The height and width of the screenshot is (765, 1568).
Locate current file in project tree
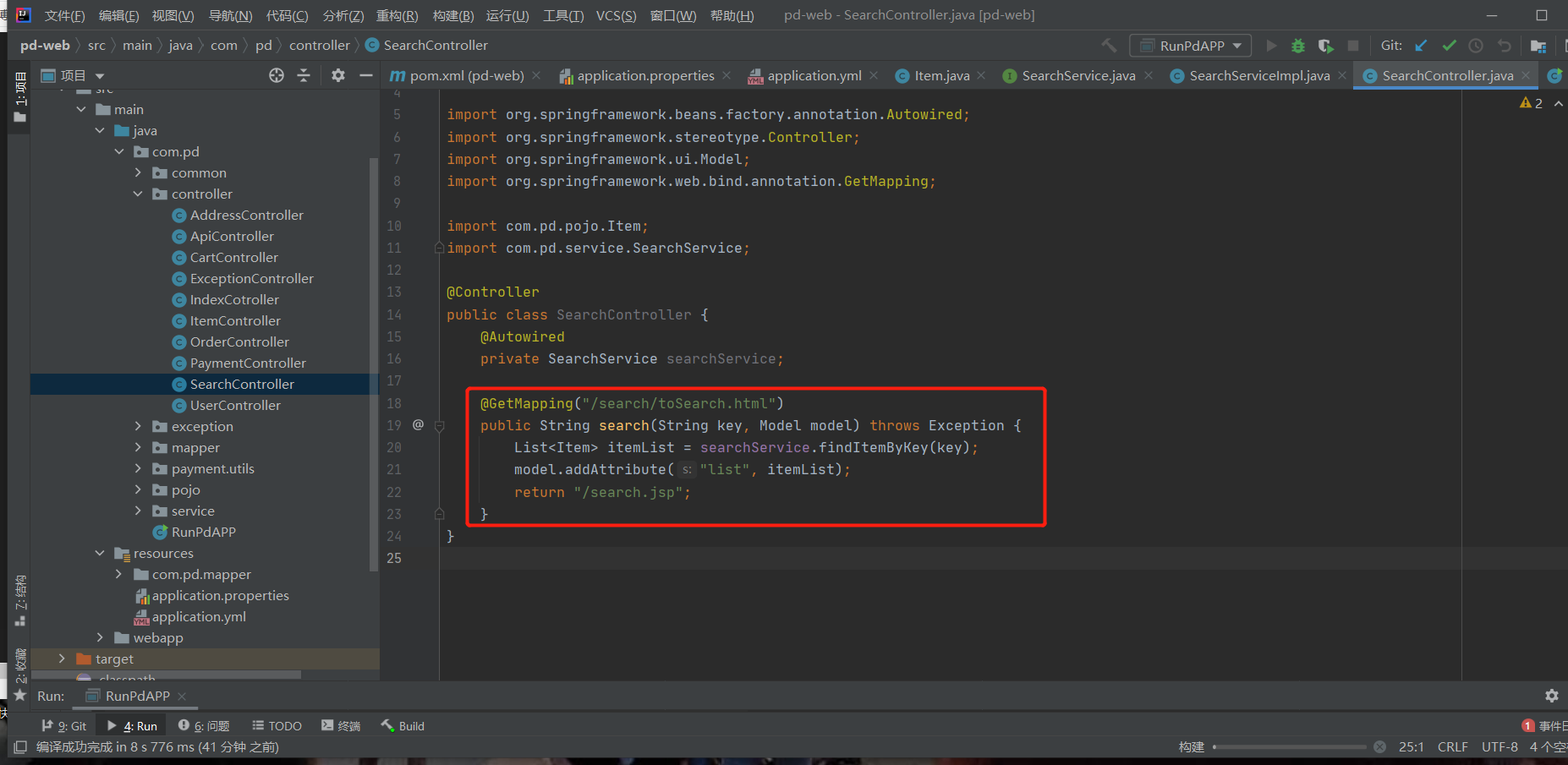277,75
